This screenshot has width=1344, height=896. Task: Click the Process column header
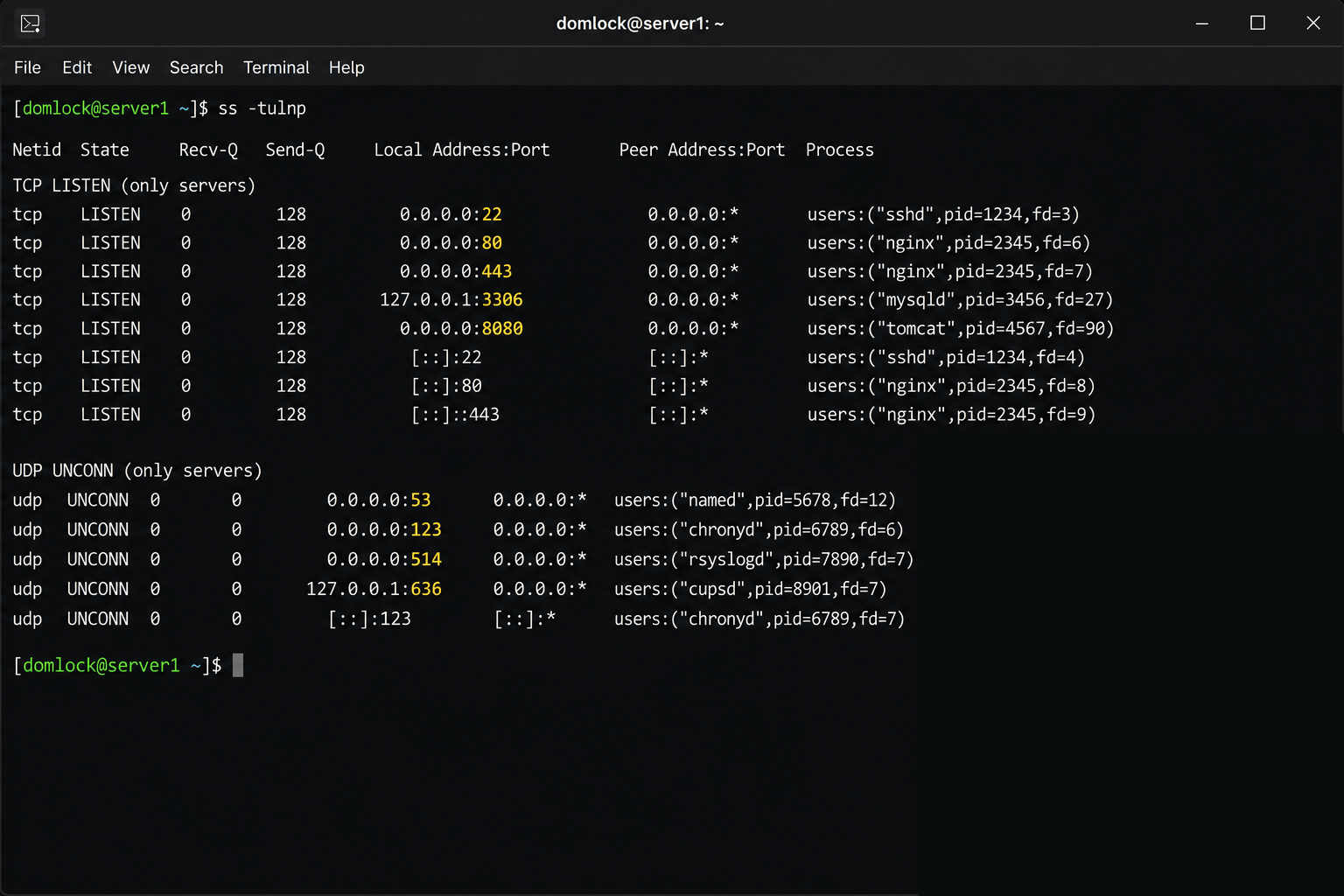(839, 150)
